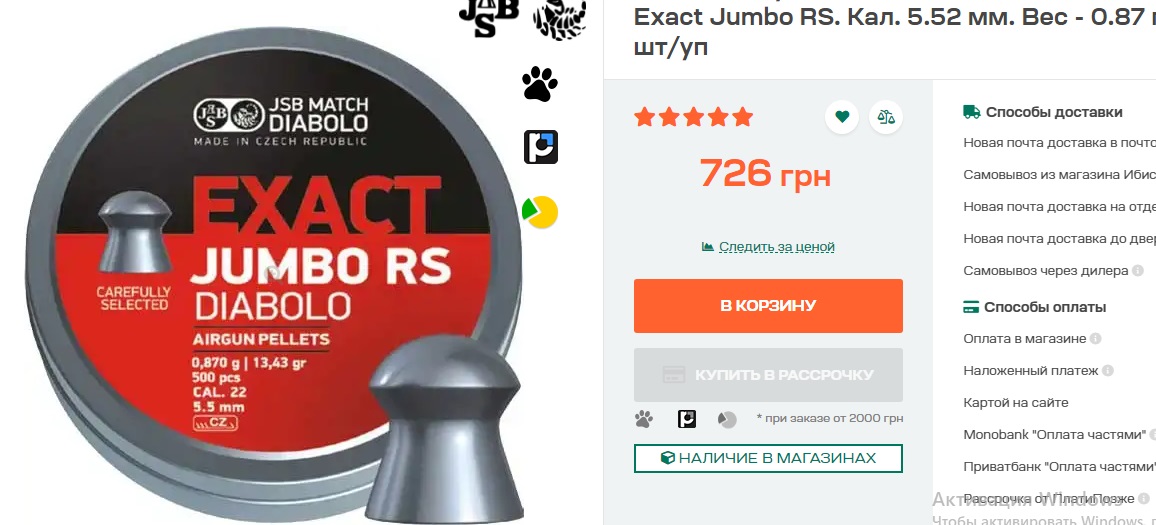Click the scorpion logo at top
Viewport: 1156px width, 525px height.
[x=560, y=18]
